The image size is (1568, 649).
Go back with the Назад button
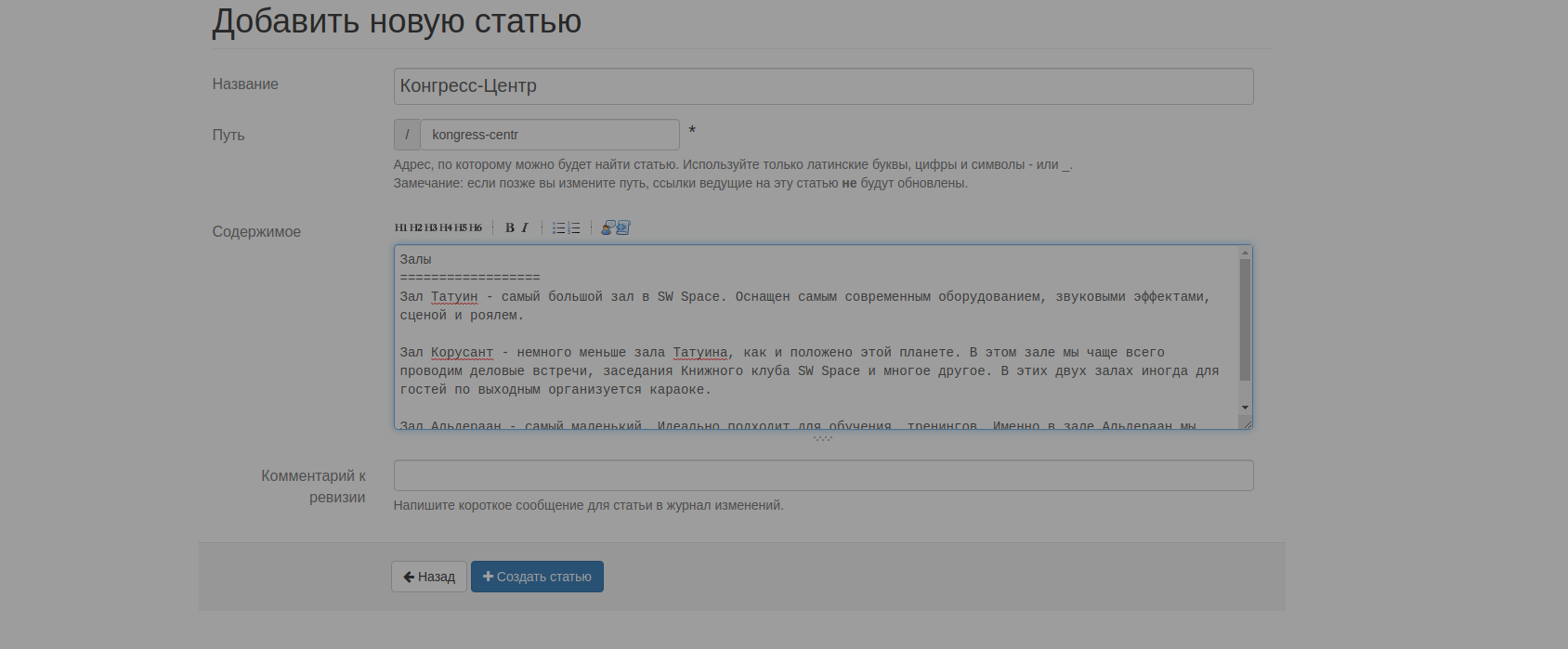click(x=428, y=577)
